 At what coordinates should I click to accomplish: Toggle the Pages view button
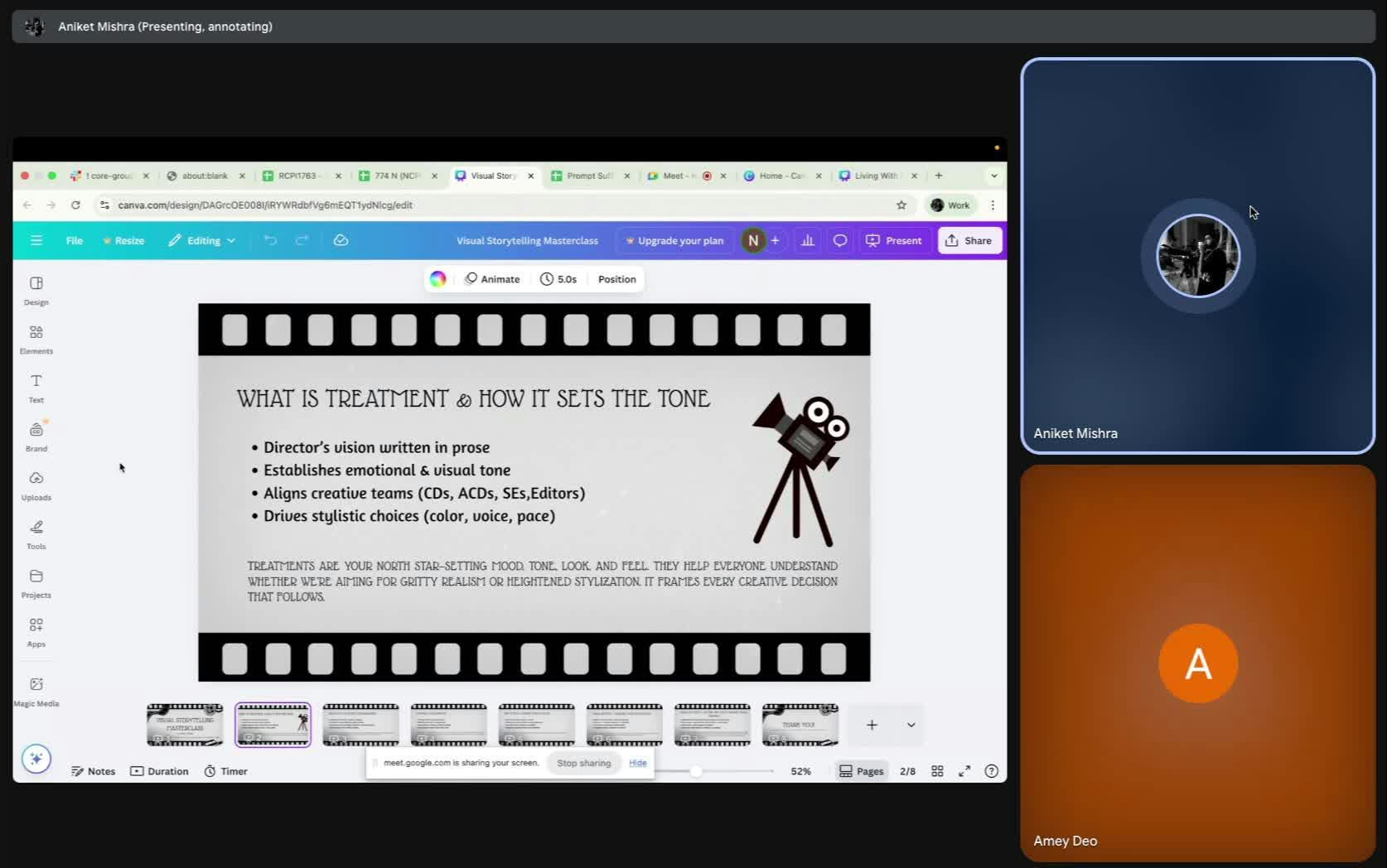point(861,771)
